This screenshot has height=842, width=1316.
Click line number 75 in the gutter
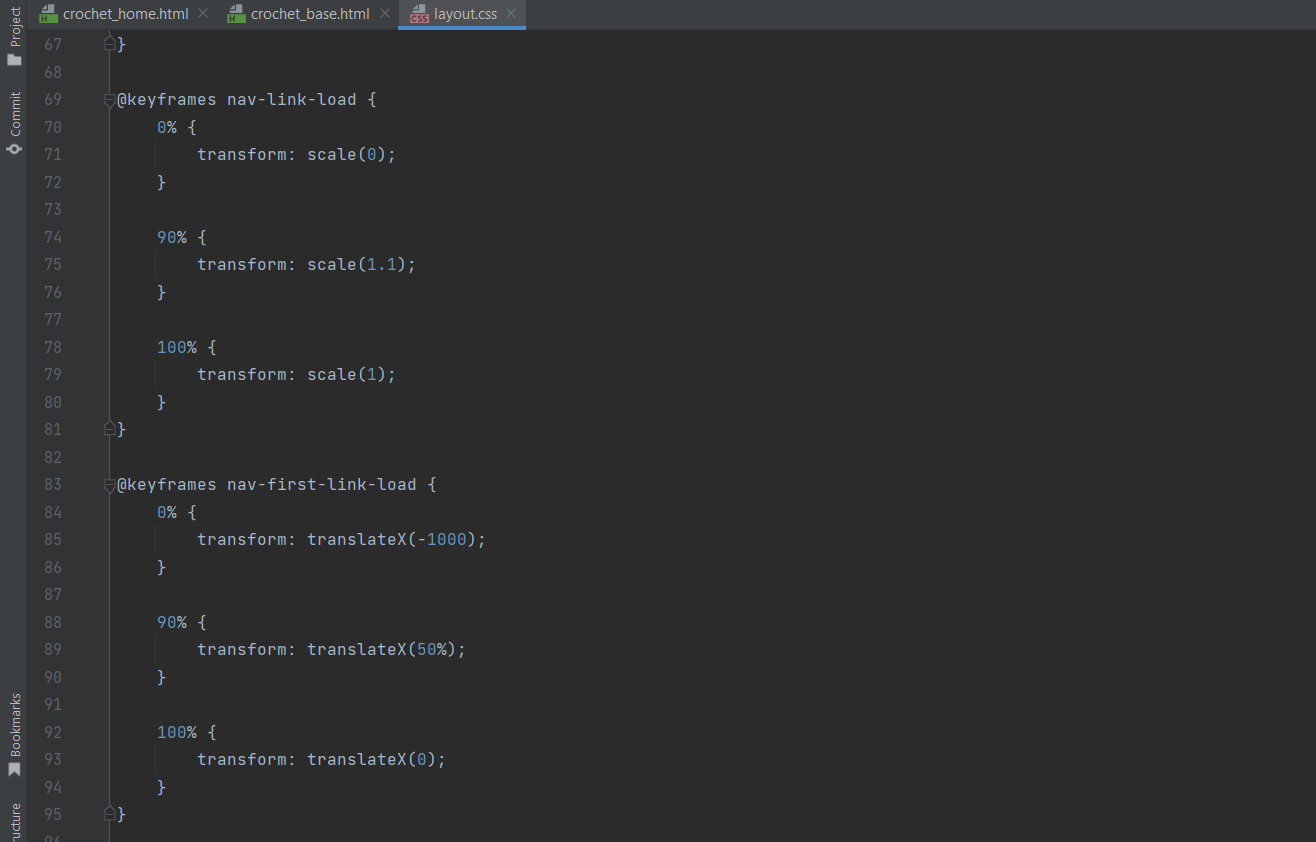point(52,265)
